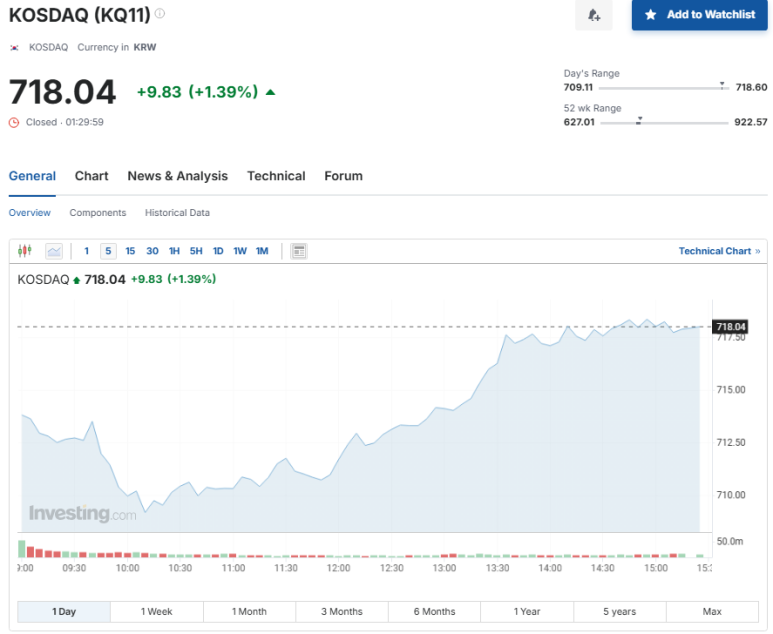Click the +9.83 (+1.39%) change in header
773x634 pixels.
point(197,92)
